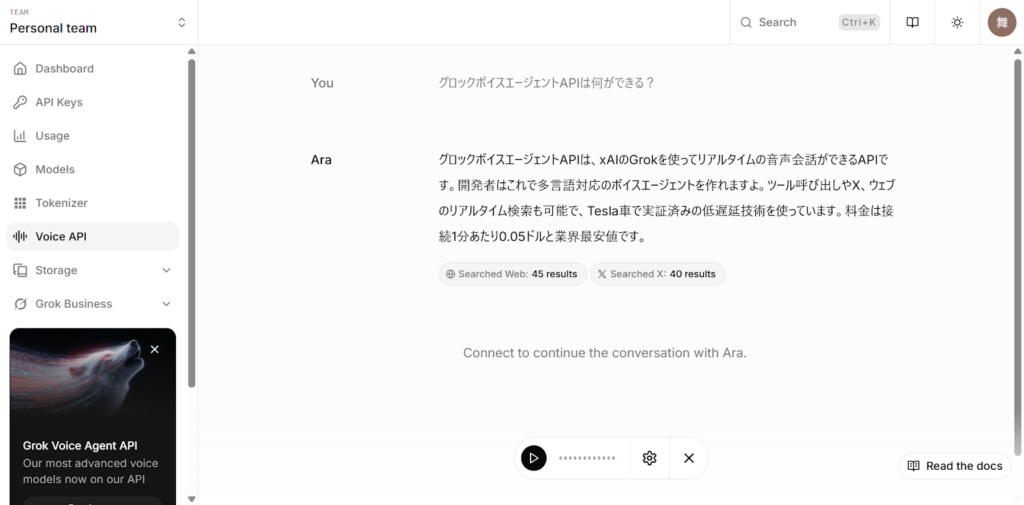Click the sidebar scroll up arrow
1024x505 pixels.
pos(191,51)
